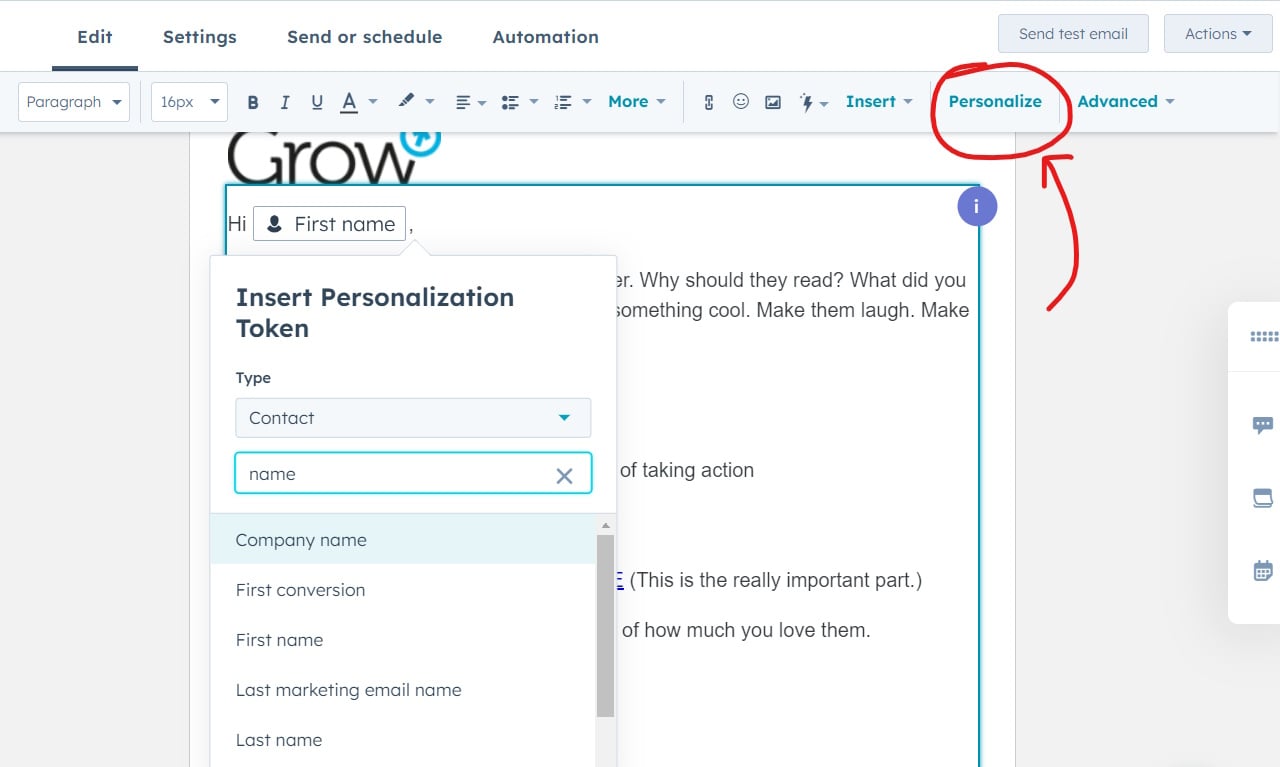The width and height of the screenshot is (1280, 767).
Task: Click the Send test email button
Action: [x=1073, y=34]
